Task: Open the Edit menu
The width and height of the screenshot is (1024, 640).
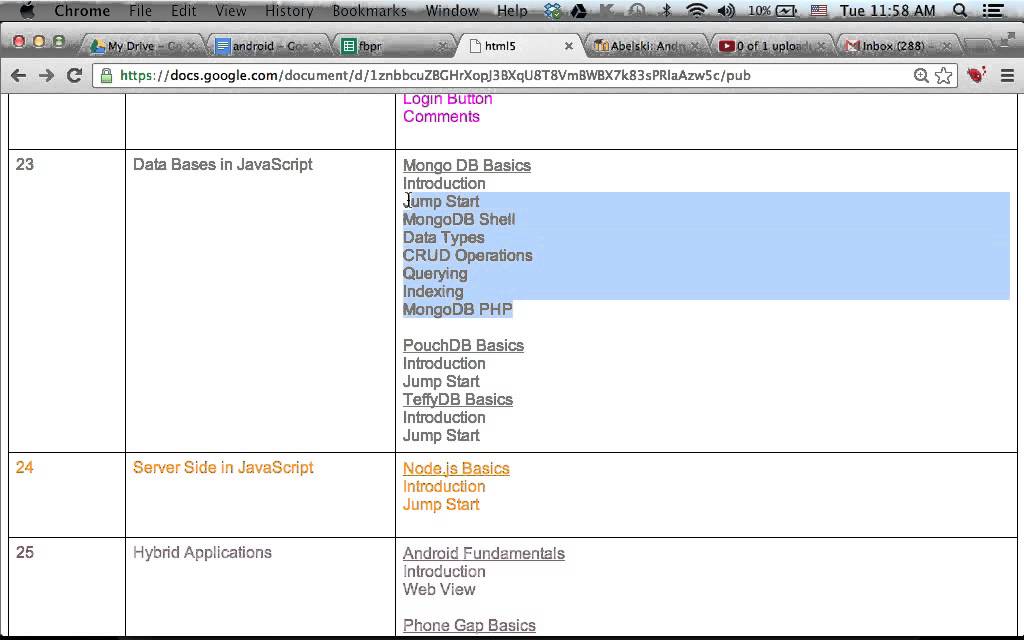Action: pyautogui.click(x=184, y=10)
